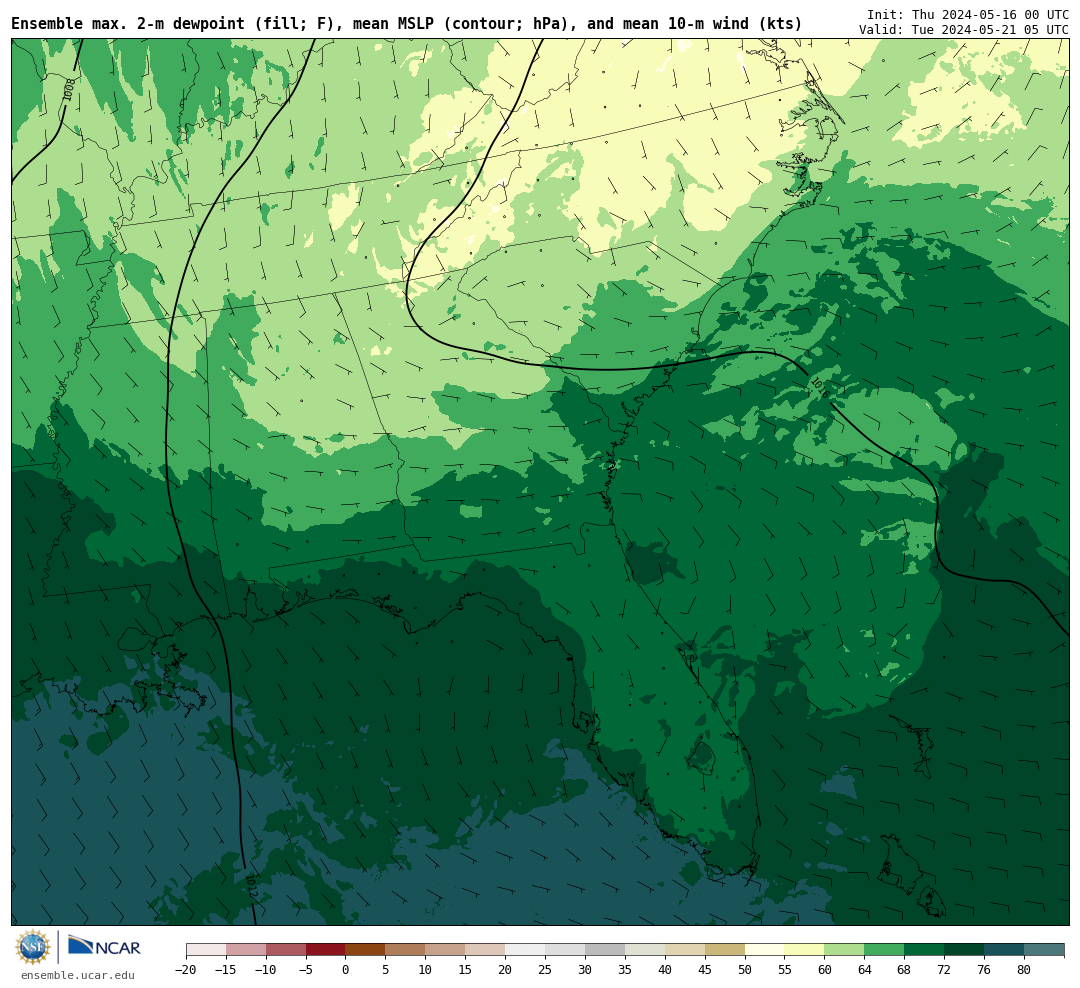Click the light green swatch between 60 and 64
The image size is (1080, 988).
tap(844, 950)
